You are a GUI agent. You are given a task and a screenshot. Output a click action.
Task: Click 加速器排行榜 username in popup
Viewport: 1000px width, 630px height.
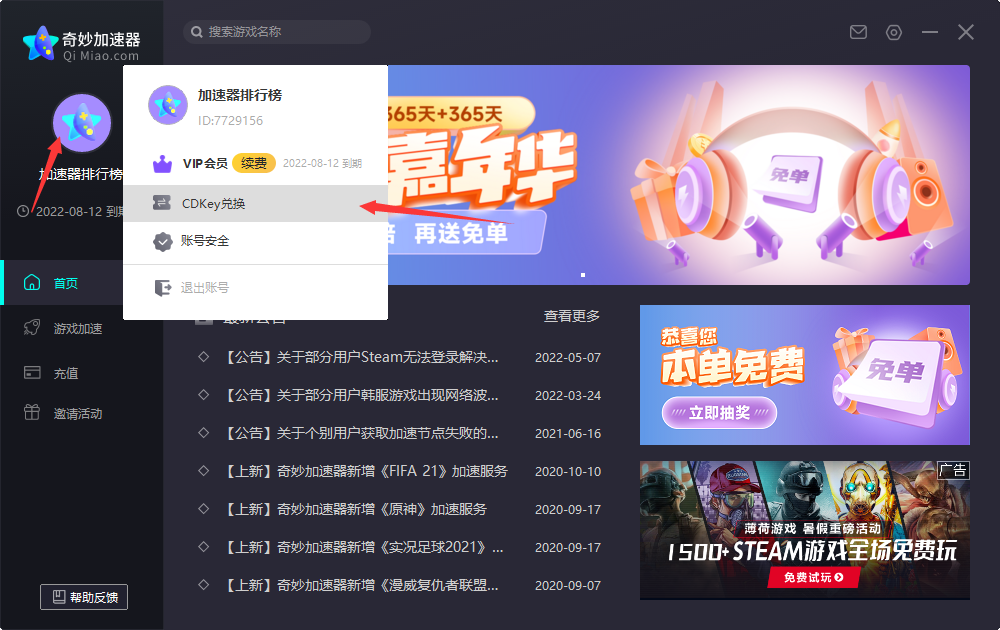point(240,95)
